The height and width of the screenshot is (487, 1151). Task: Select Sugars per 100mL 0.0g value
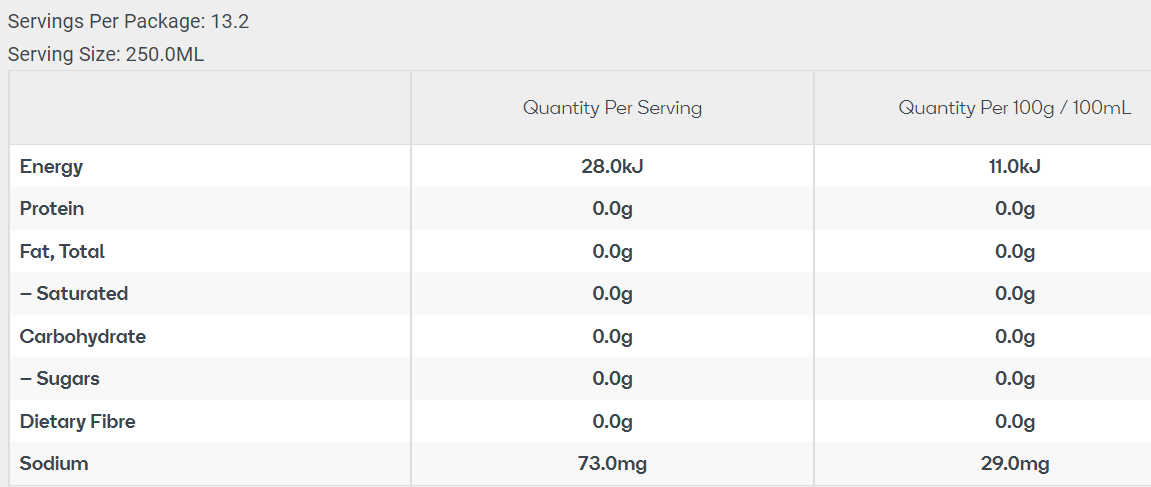[x=1014, y=379]
